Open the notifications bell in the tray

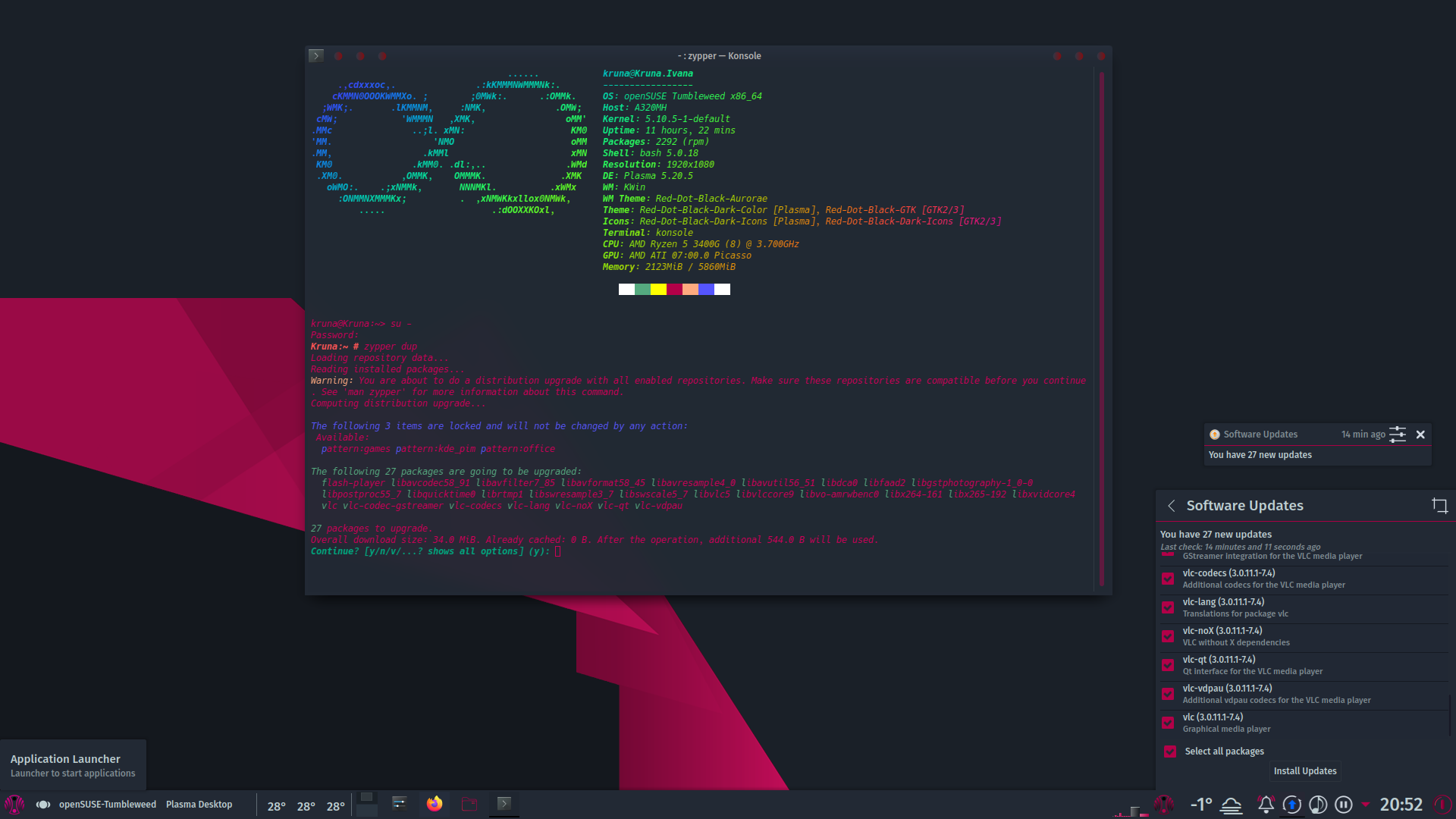1266,805
